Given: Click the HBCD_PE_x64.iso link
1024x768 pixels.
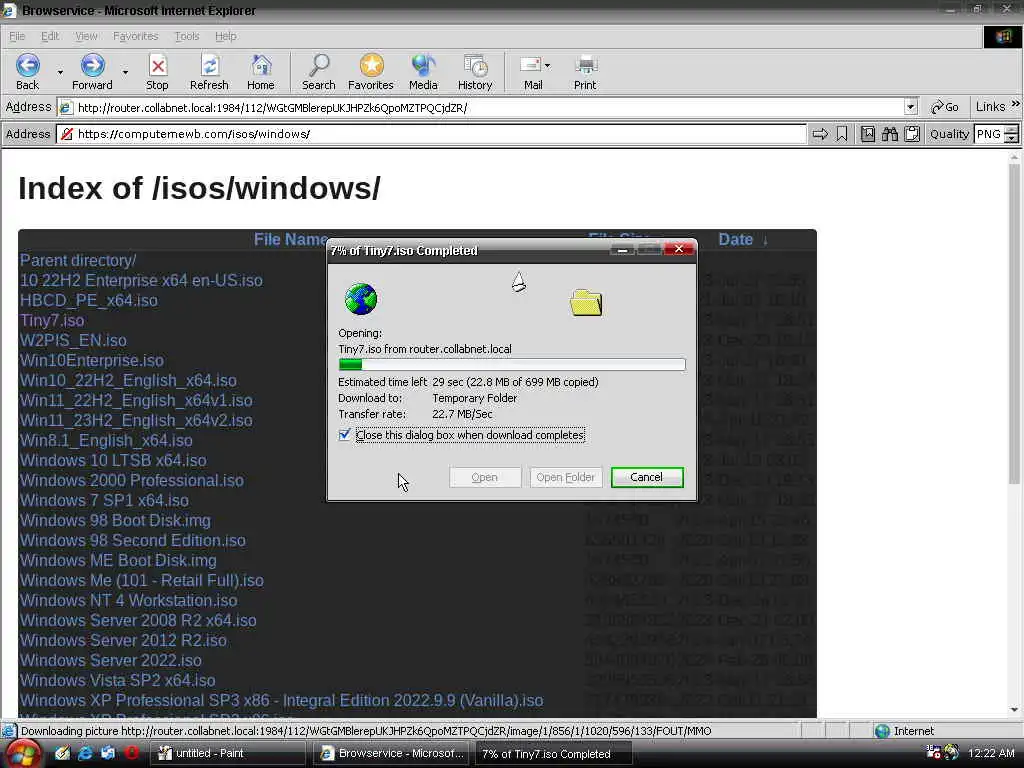Looking at the screenshot, I should [89, 300].
